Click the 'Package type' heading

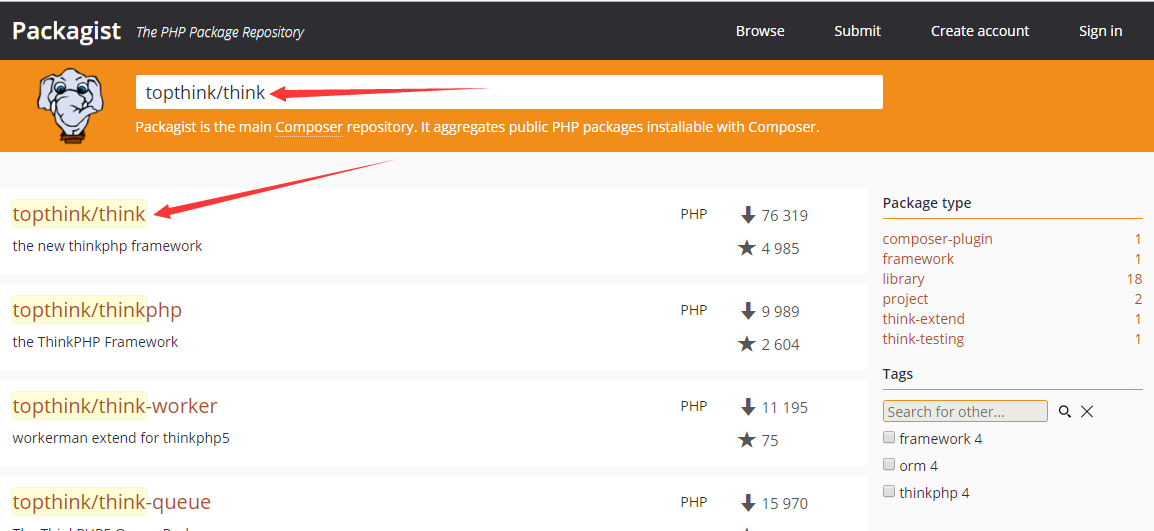[x=927, y=203]
